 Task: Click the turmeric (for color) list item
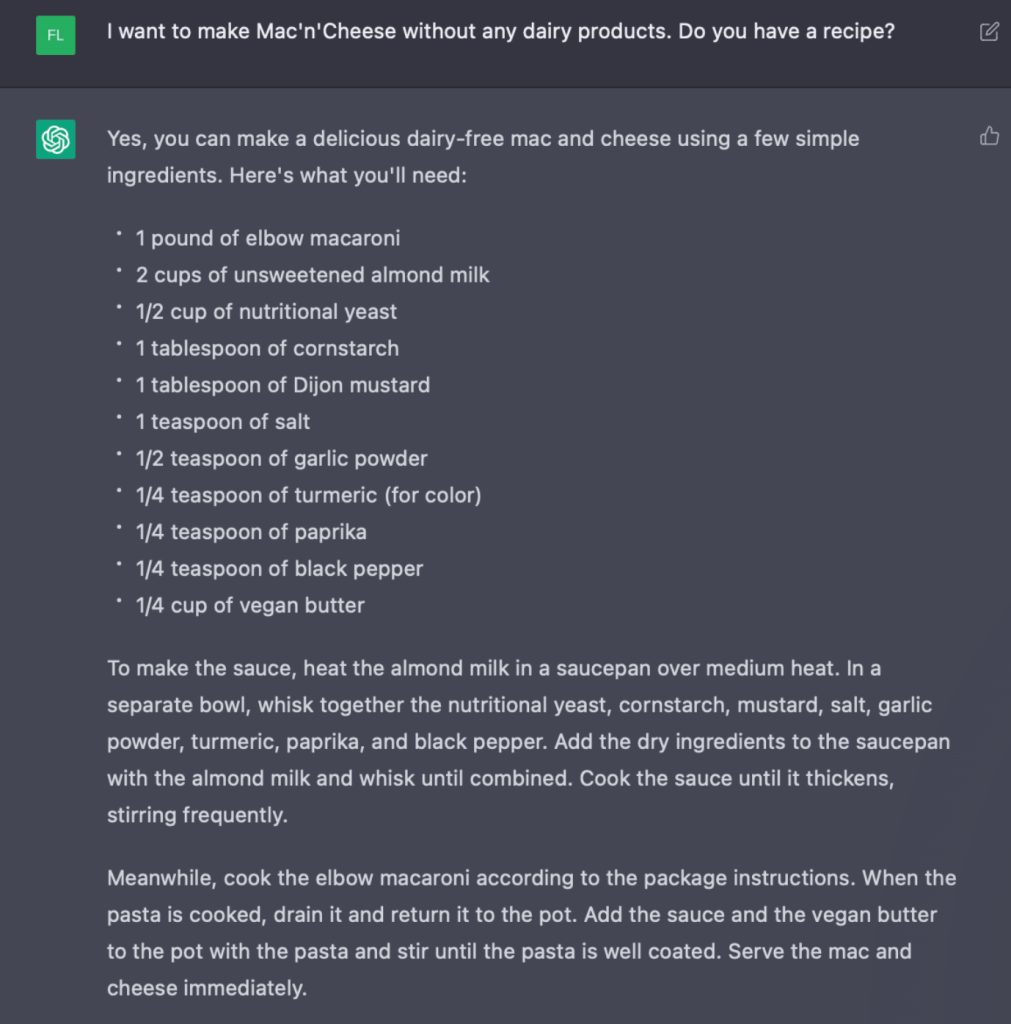pos(308,495)
